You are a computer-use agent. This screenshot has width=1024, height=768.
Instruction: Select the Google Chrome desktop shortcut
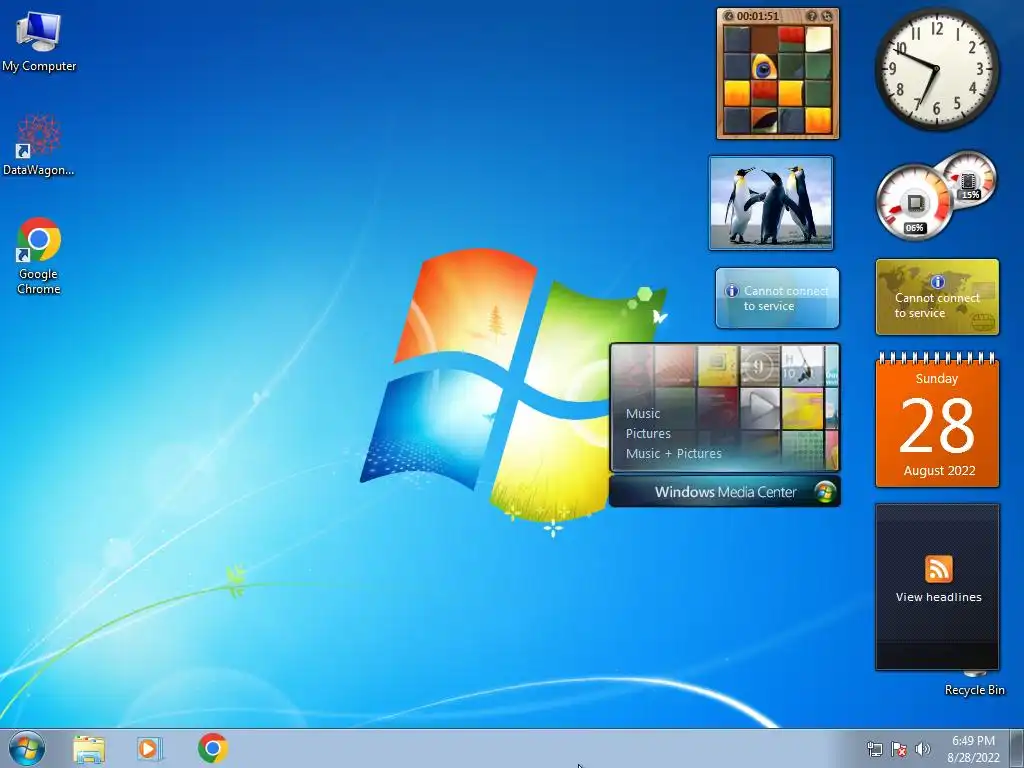pos(39,255)
